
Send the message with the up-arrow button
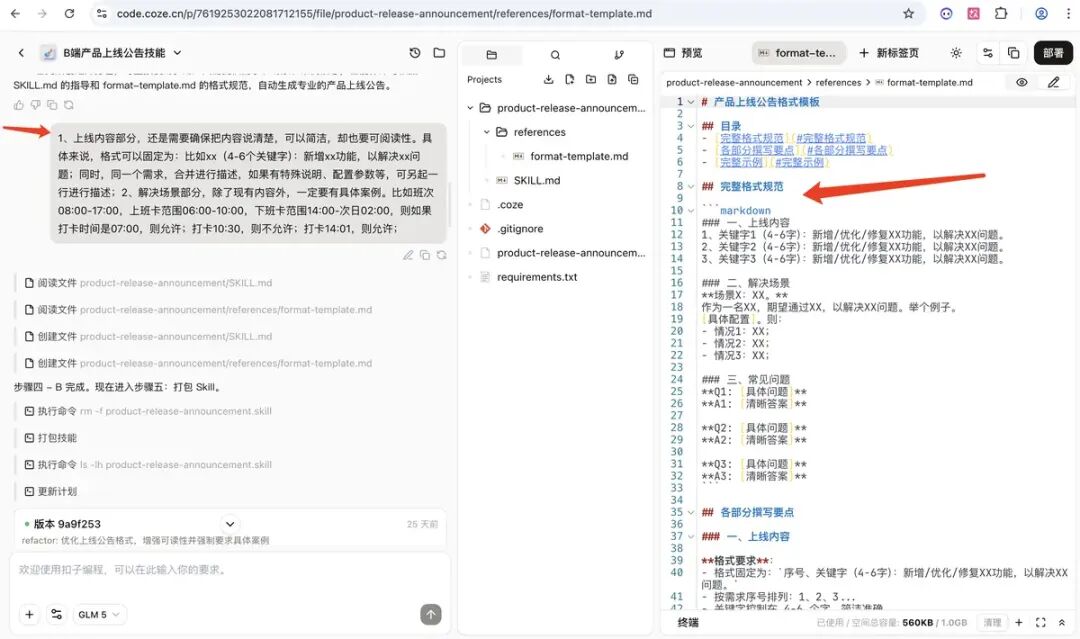click(431, 614)
